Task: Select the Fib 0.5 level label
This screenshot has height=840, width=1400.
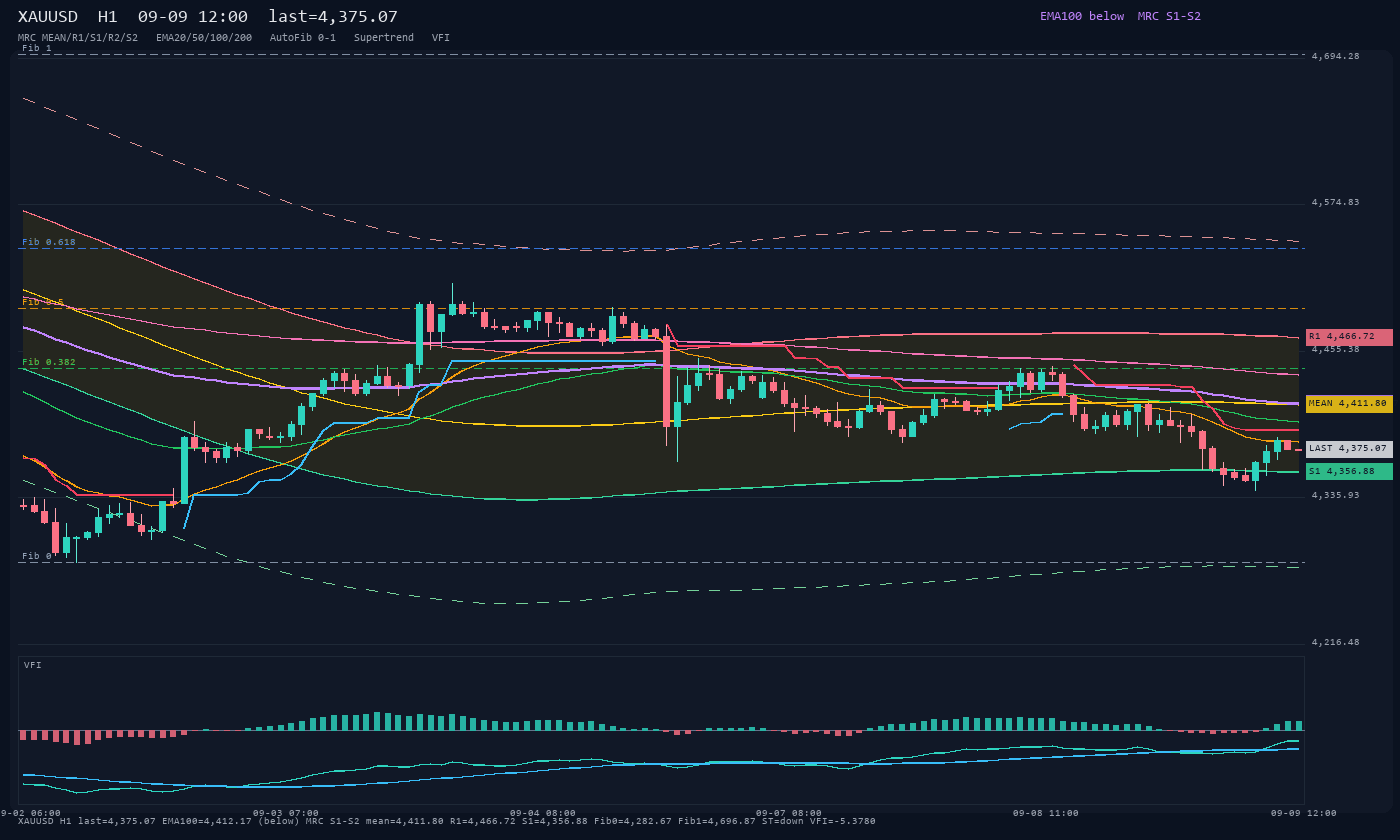Action: [x=43, y=302]
